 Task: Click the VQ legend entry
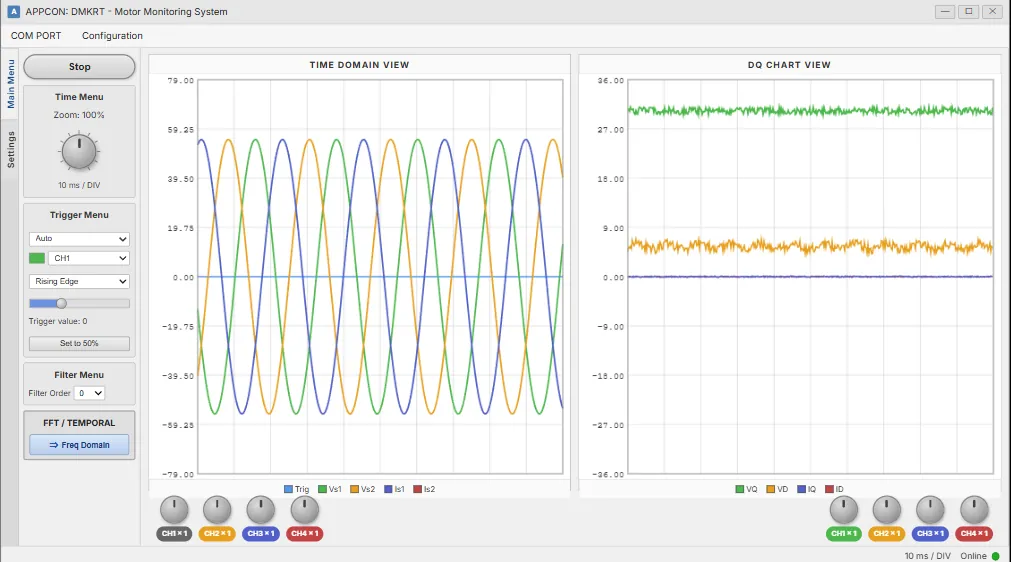point(747,489)
